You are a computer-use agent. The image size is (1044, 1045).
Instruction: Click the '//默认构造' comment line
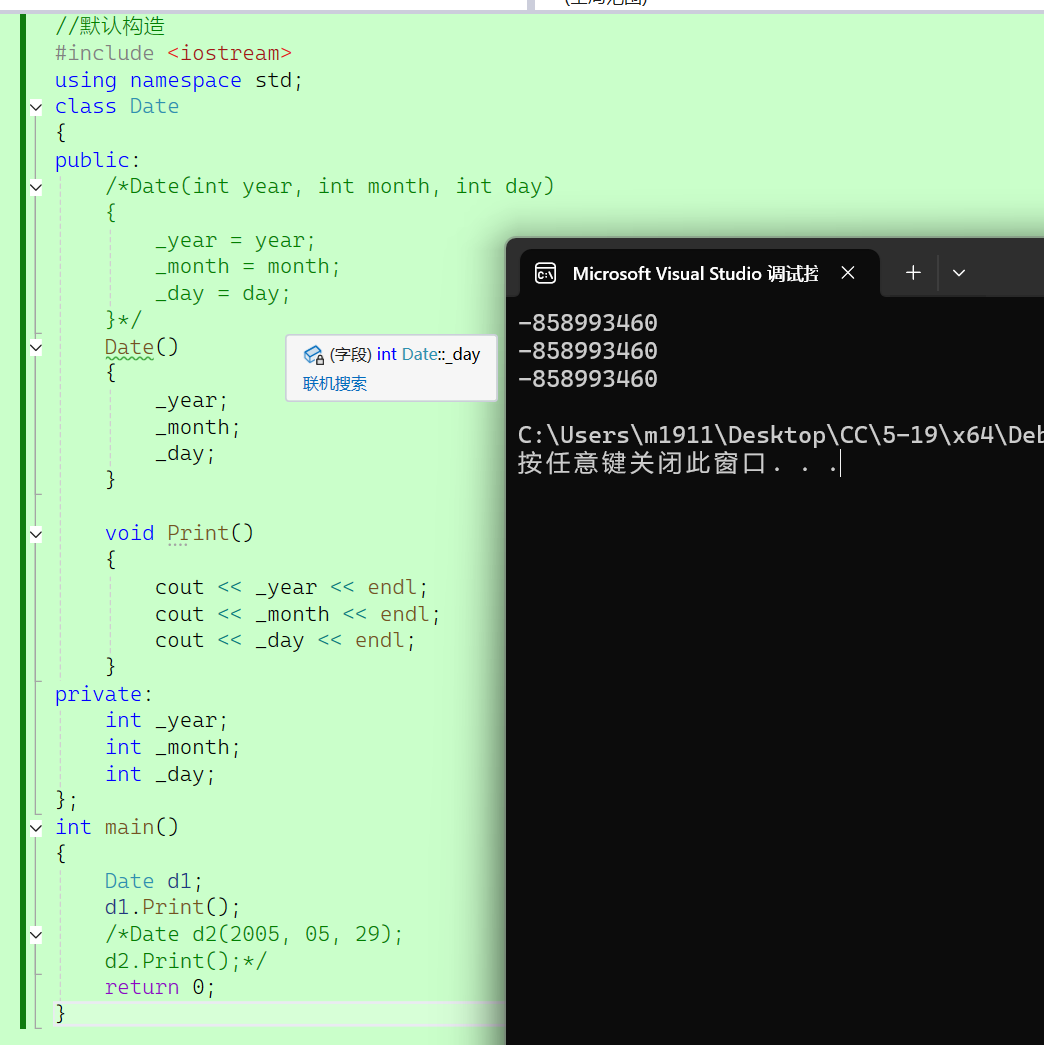[x=110, y=26]
